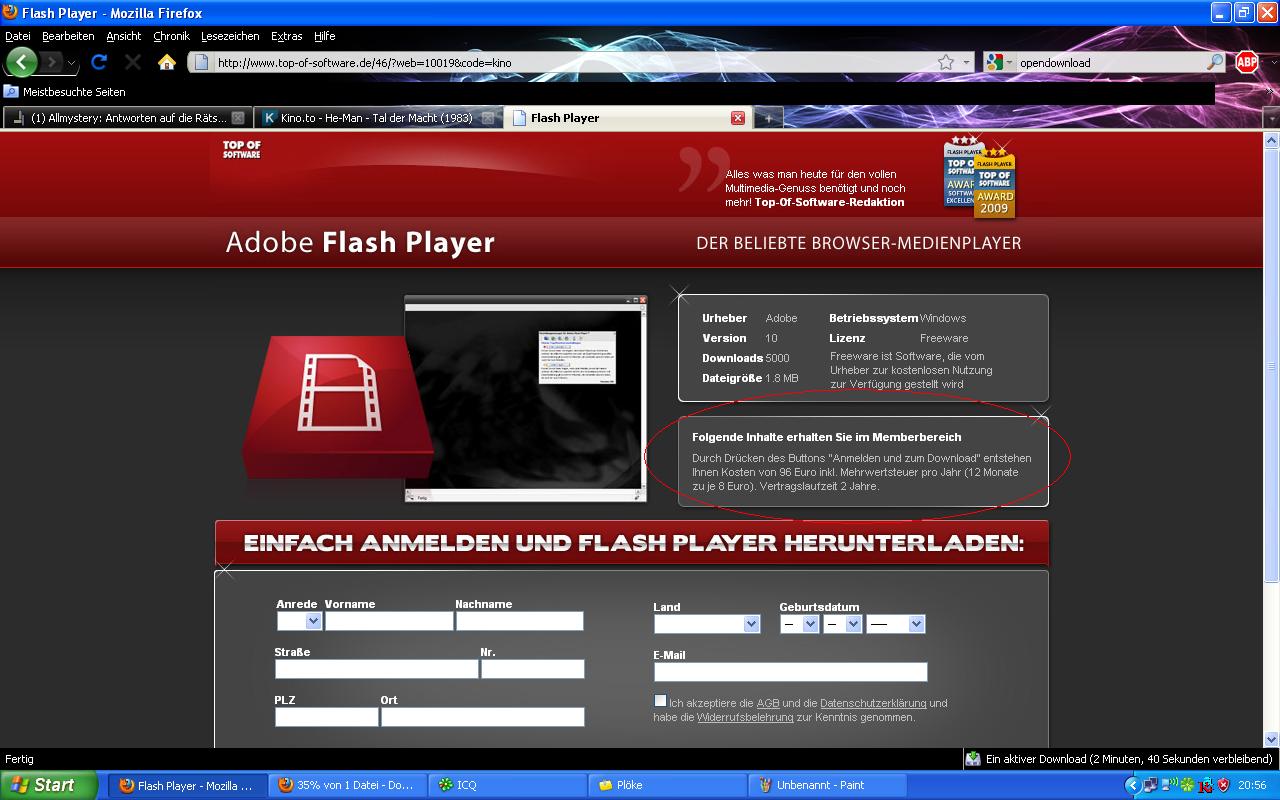
Task: Click the forward navigation arrow
Action: [x=51, y=62]
